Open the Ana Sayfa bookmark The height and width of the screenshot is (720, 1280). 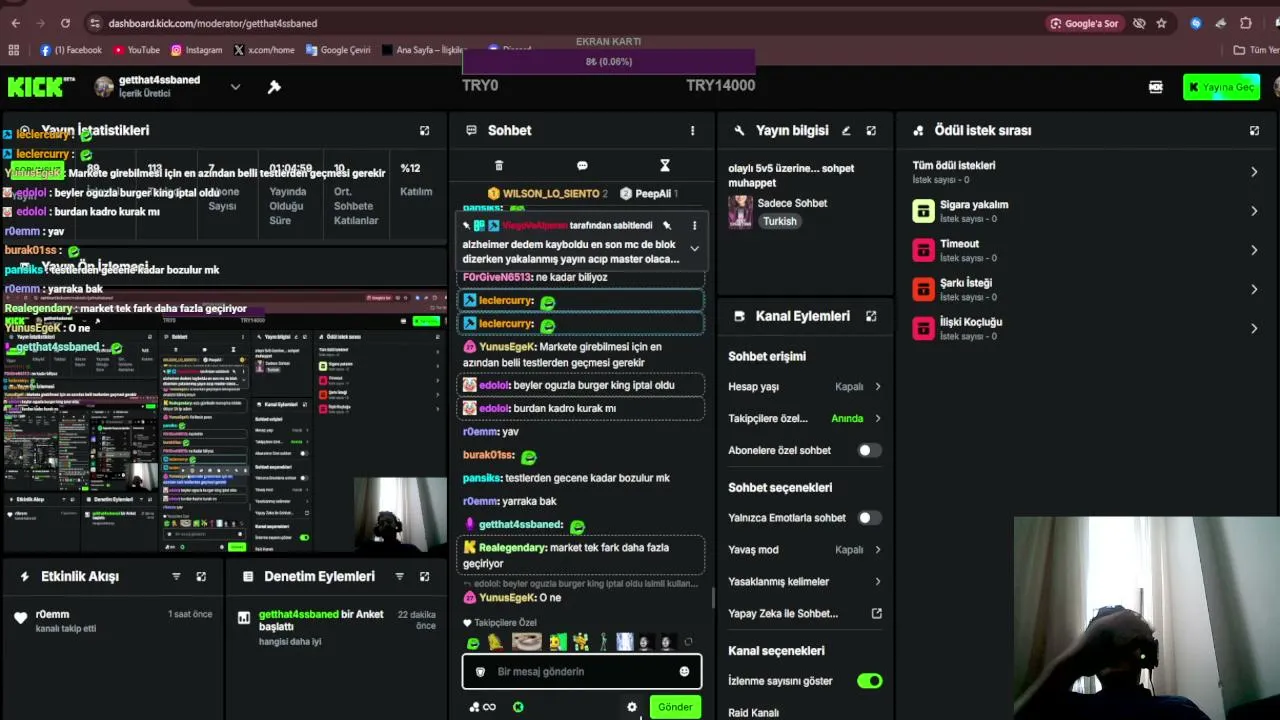point(424,50)
